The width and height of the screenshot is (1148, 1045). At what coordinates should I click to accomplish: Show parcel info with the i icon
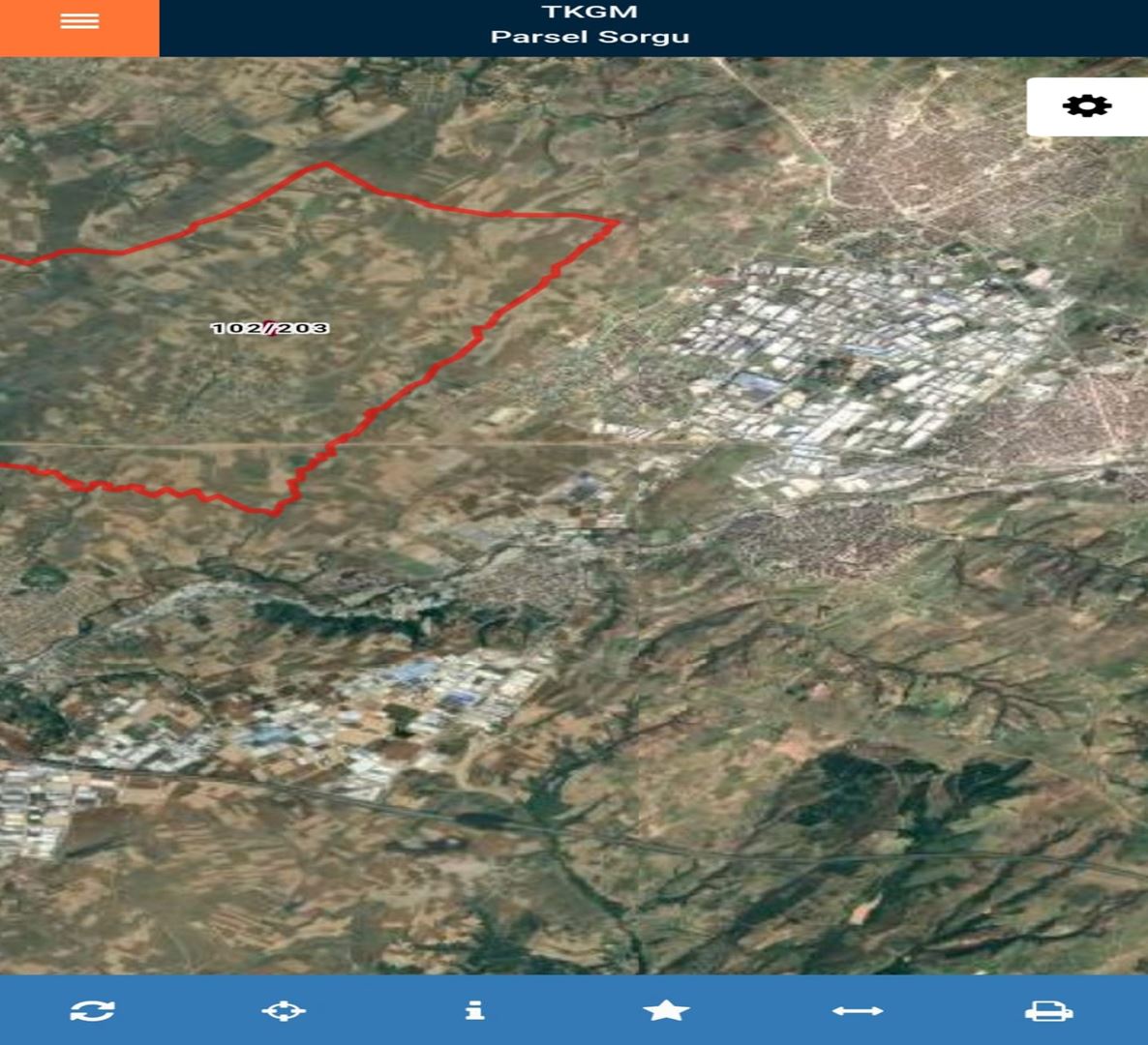474,1010
